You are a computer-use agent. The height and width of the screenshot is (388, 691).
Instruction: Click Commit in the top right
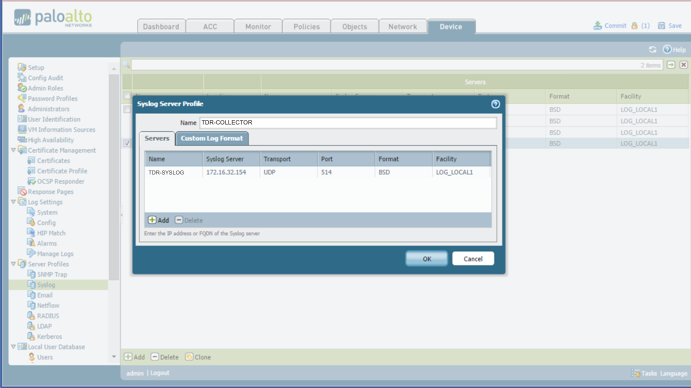pos(610,26)
